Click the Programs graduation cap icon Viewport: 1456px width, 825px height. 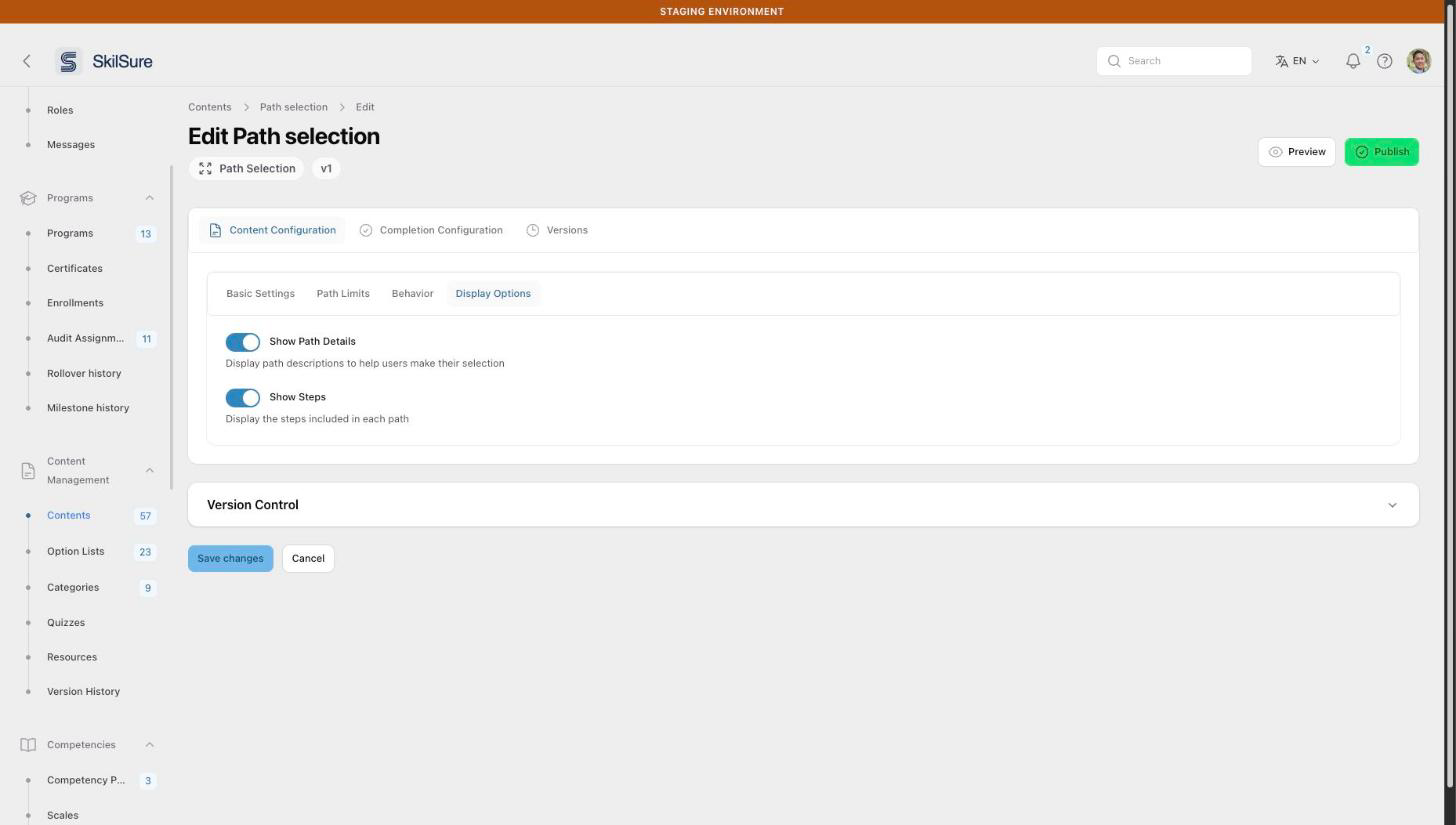[28, 198]
